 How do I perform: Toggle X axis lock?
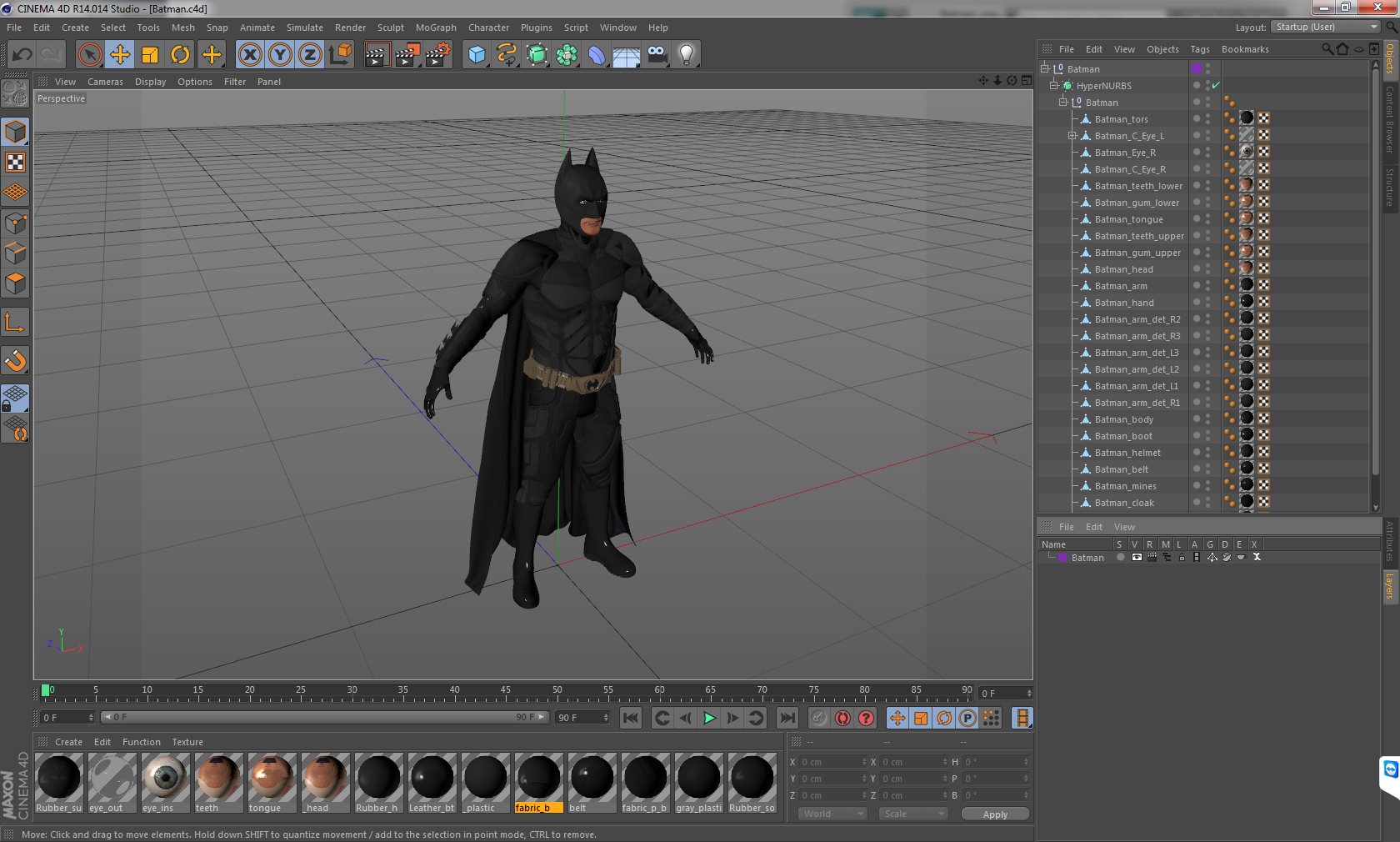pyautogui.click(x=250, y=55)
